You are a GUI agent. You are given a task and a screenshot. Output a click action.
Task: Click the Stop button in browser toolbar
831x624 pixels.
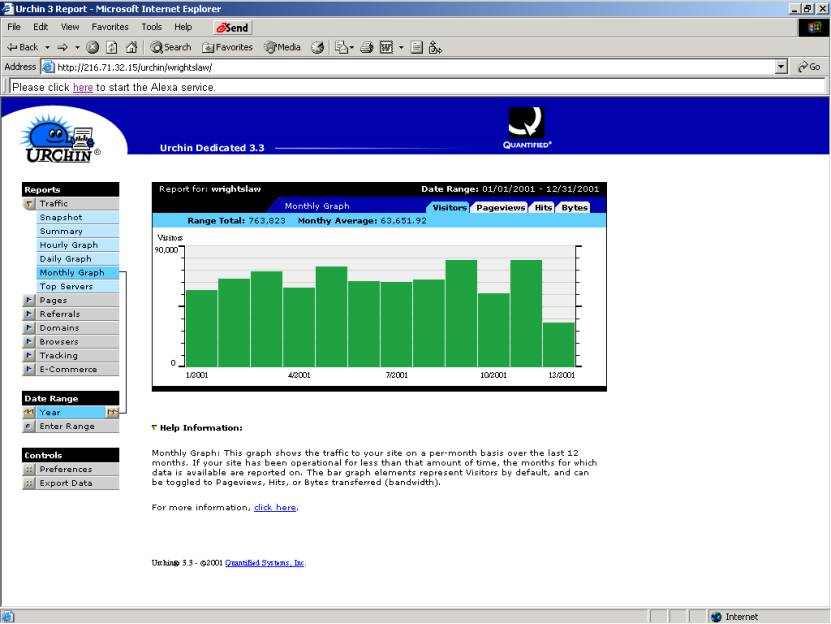(x=93, y=47)
